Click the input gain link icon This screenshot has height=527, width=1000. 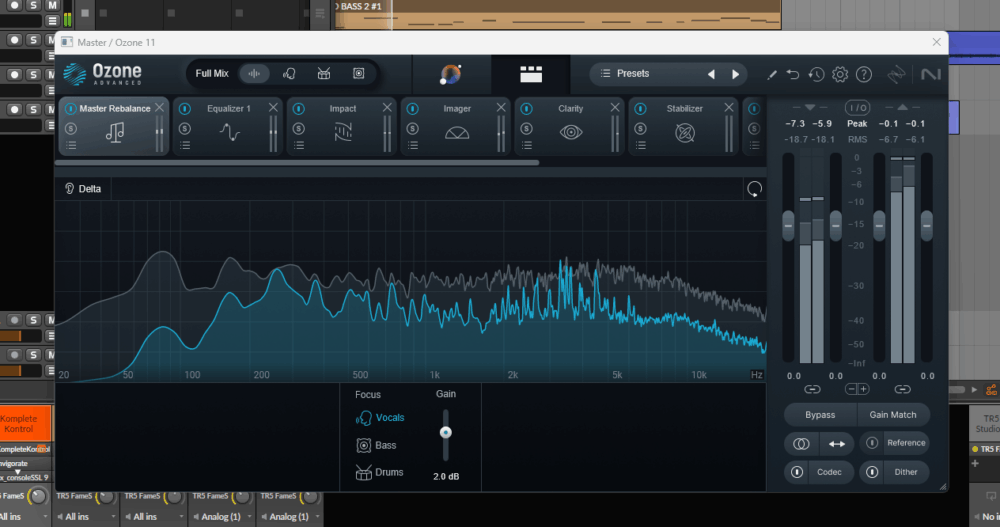tap(812, 389)
